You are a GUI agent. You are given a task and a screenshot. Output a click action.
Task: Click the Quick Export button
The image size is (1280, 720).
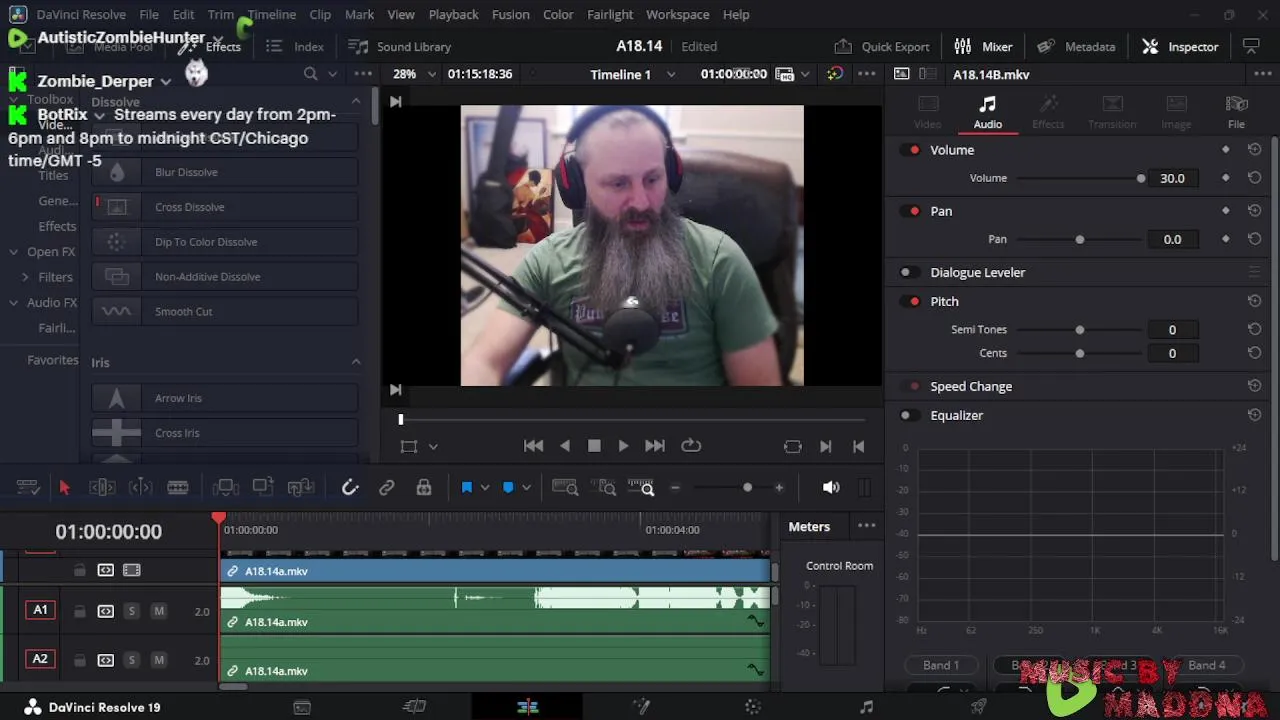883,47
